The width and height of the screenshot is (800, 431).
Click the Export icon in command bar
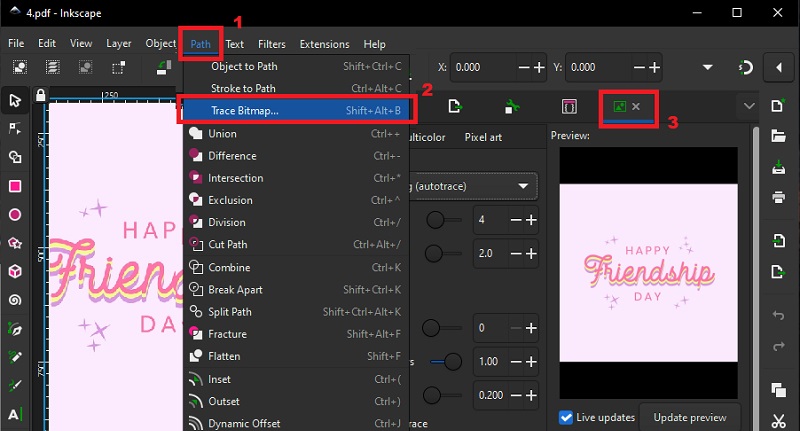click(x=778, y=272)
